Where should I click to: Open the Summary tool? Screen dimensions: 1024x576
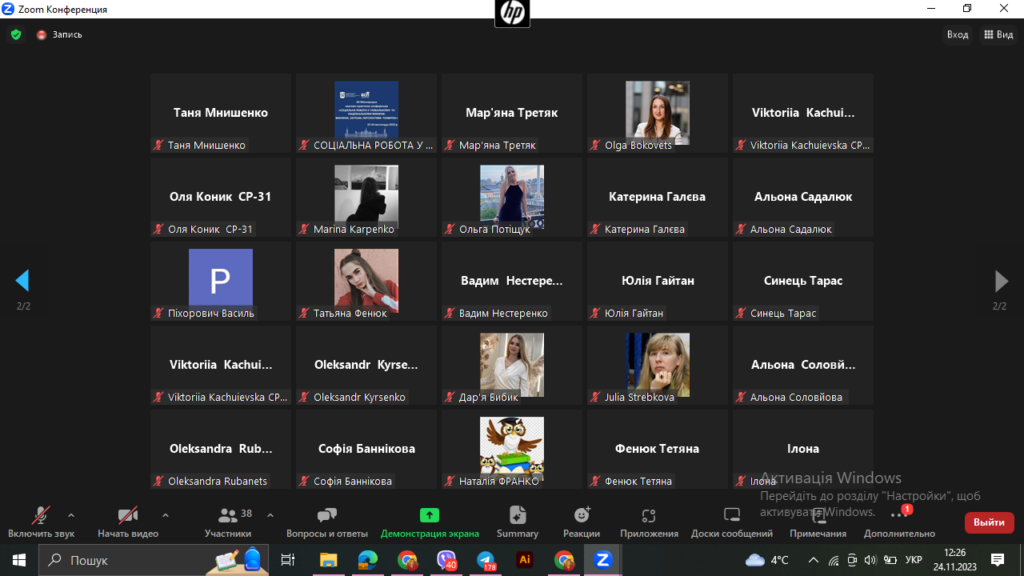[x=517, y=516]
